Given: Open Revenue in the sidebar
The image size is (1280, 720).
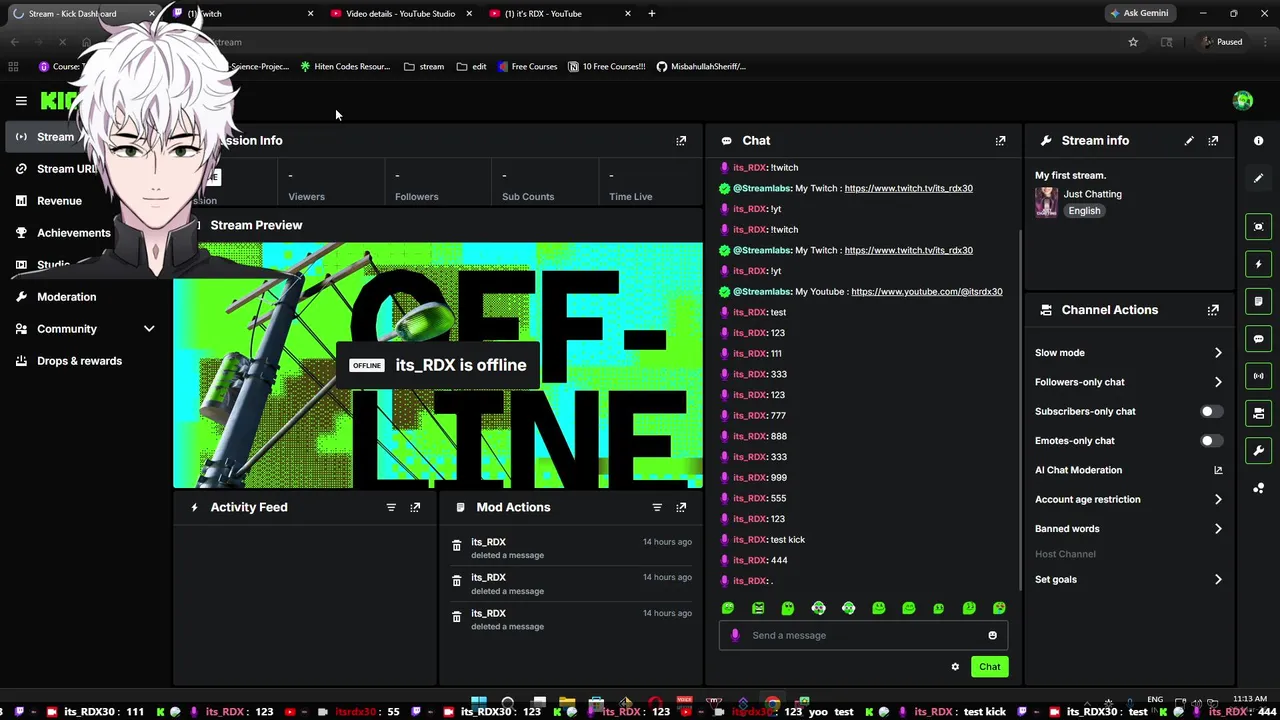Looking at the screenshot, I should pos(59,201).
